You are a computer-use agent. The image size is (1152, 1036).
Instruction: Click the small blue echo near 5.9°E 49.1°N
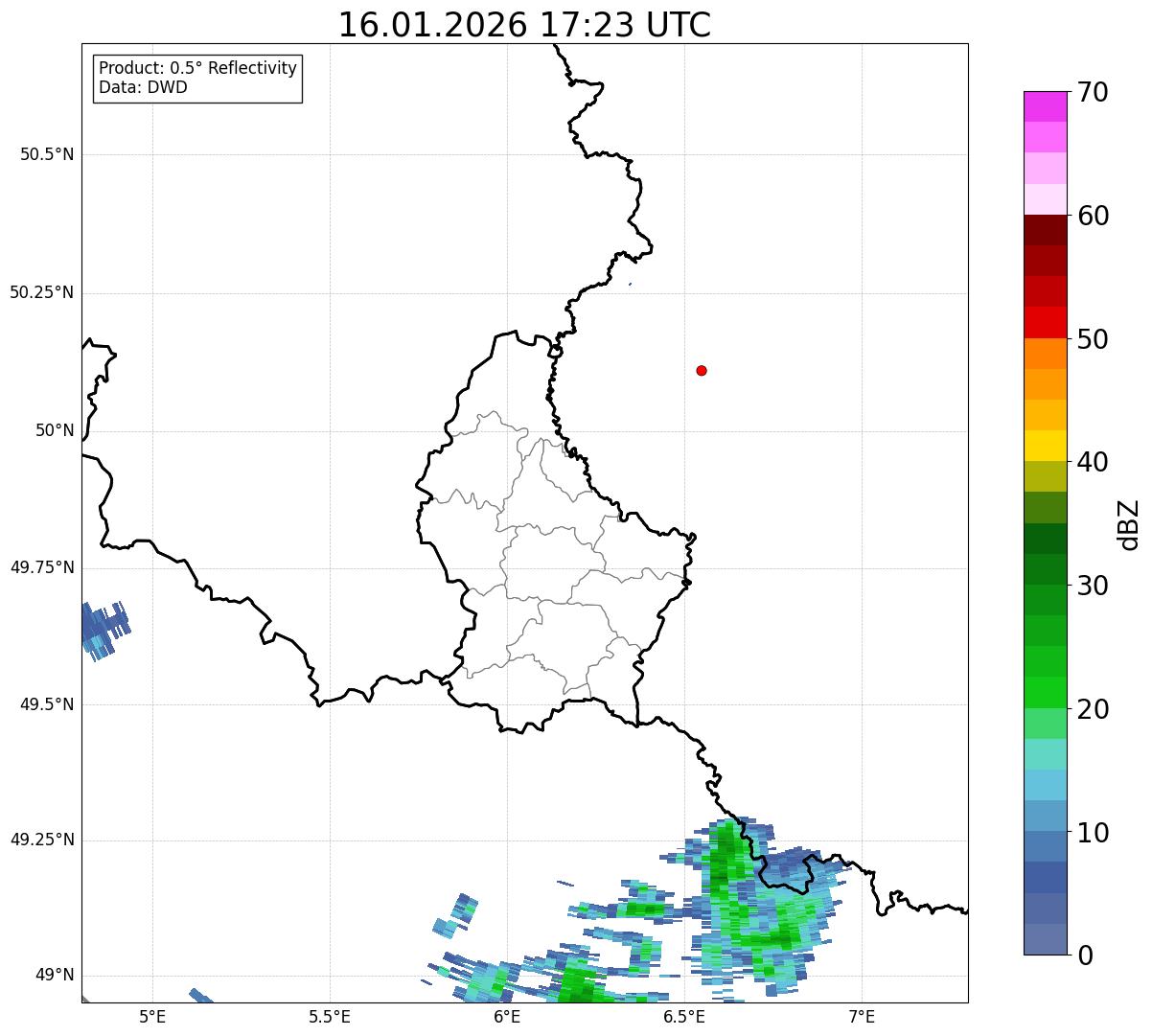(456, 917)
